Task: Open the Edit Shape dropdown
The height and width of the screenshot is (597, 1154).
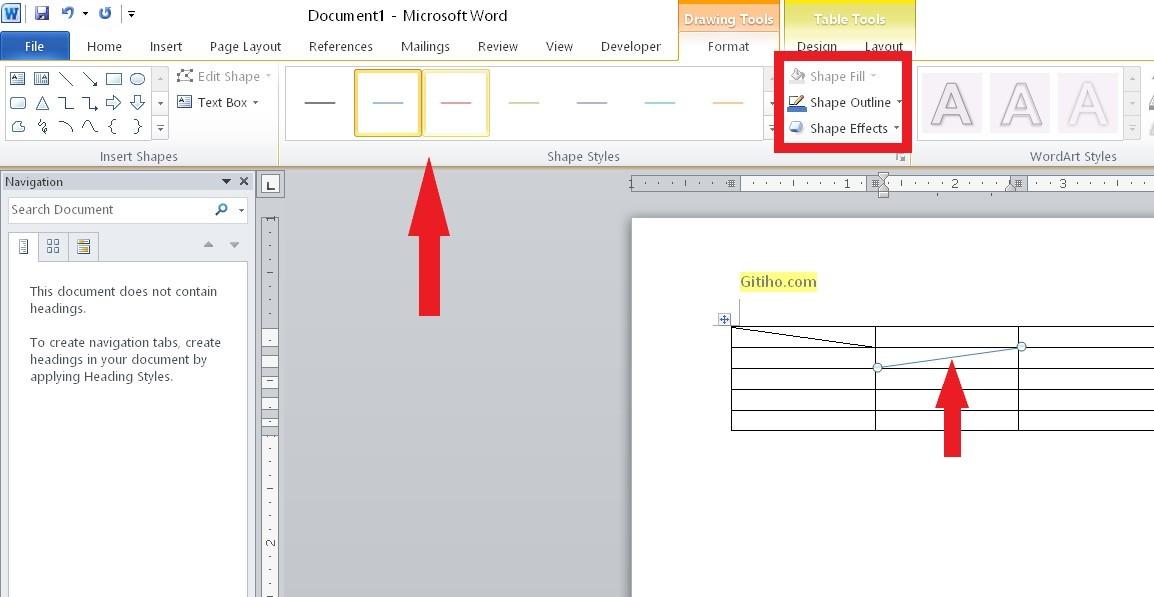Action: (269, 76)
